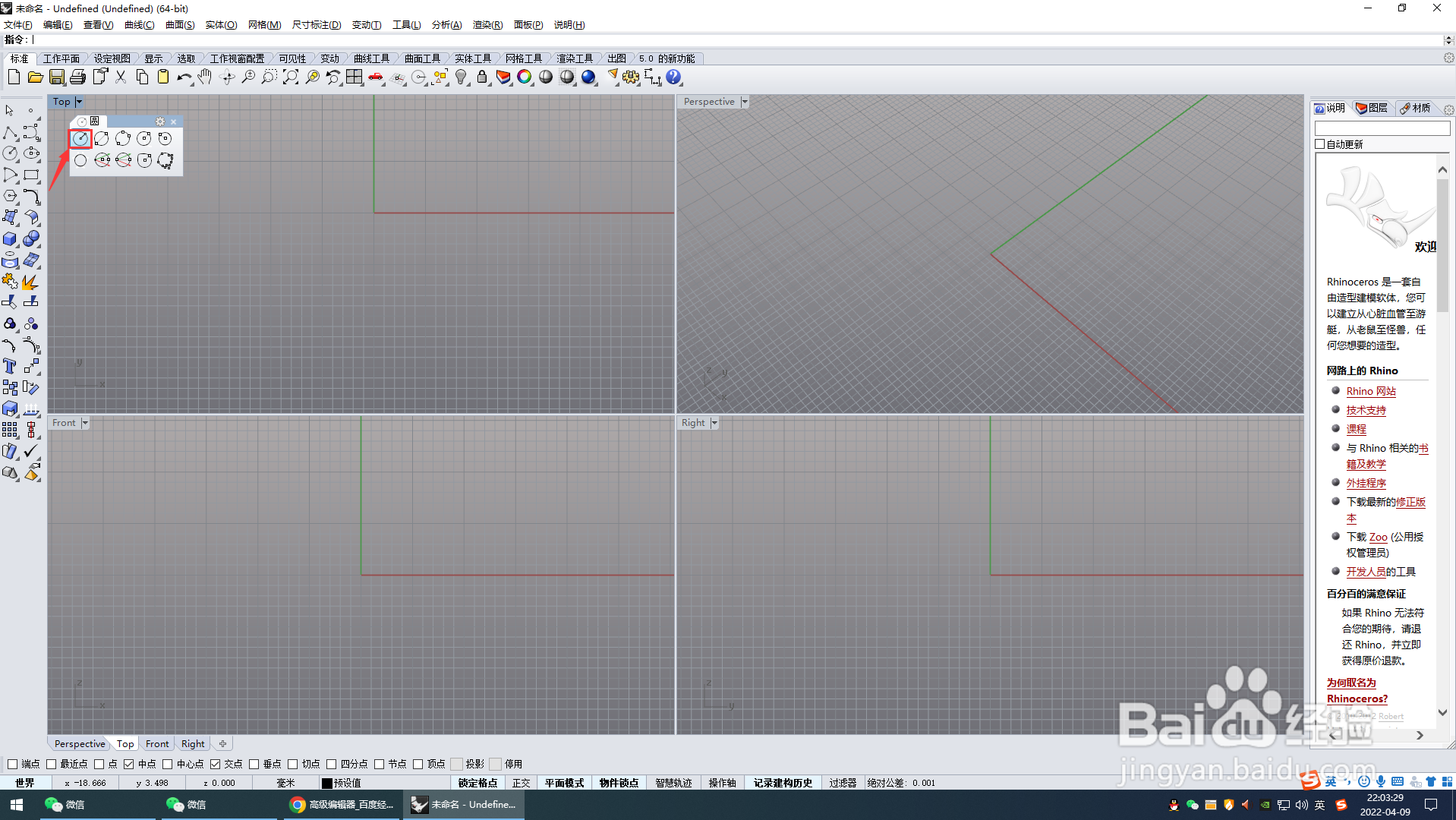Toggle the 中心点 (Center) osnap checkbox
The height and width of the screenshot is (820, 1456).
pyautogui.click(x=168, y=764)
